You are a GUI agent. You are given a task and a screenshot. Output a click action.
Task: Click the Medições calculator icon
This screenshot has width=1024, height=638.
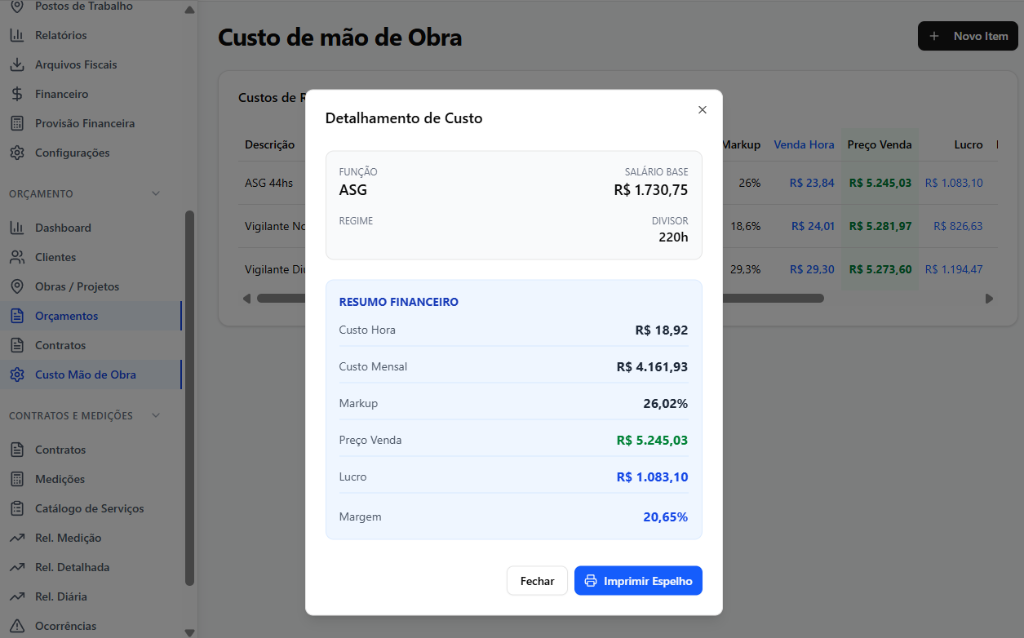[x=17, y=479]
